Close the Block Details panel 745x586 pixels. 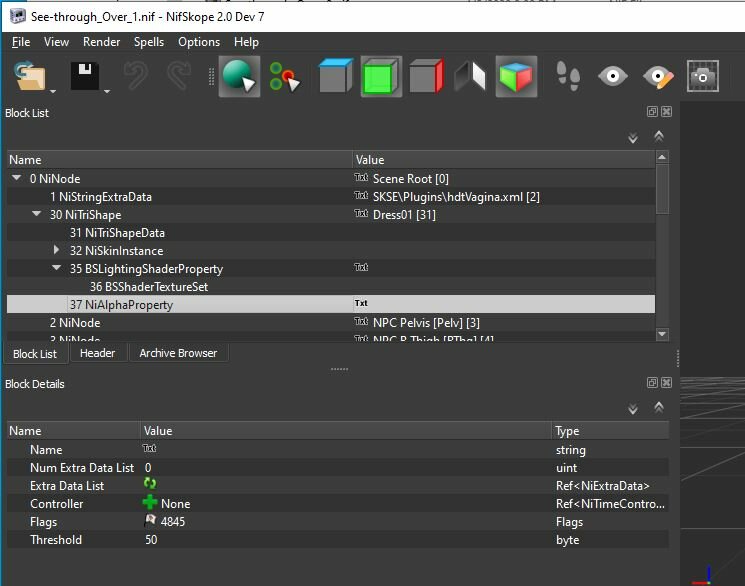pyautogui.click(x=667, y=383)
